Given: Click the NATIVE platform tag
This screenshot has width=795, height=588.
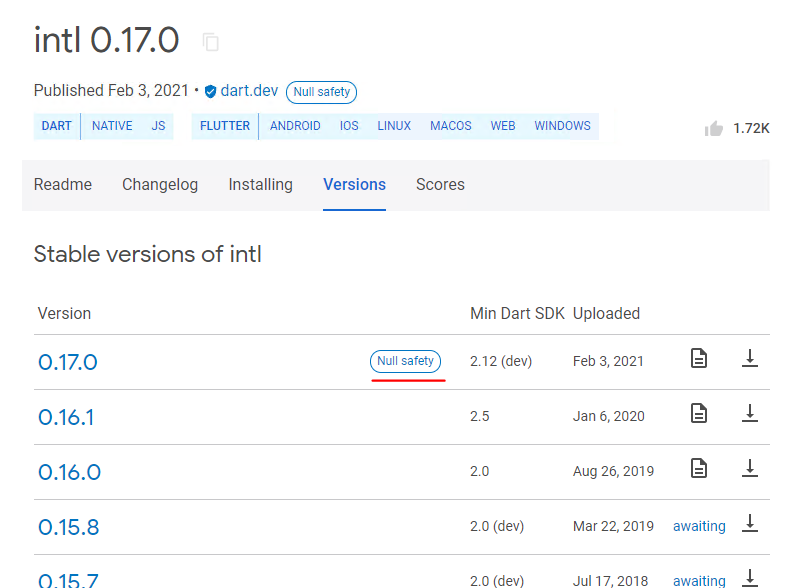Looking at the screenshot, I should tap(112, 126).
